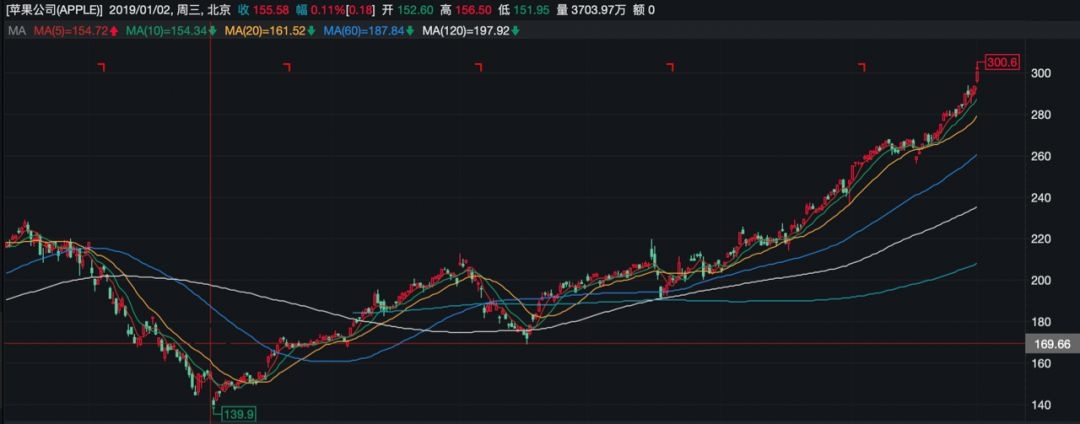
Task: Click the red up arrow beside MA(5)
Action: [114, 31]
